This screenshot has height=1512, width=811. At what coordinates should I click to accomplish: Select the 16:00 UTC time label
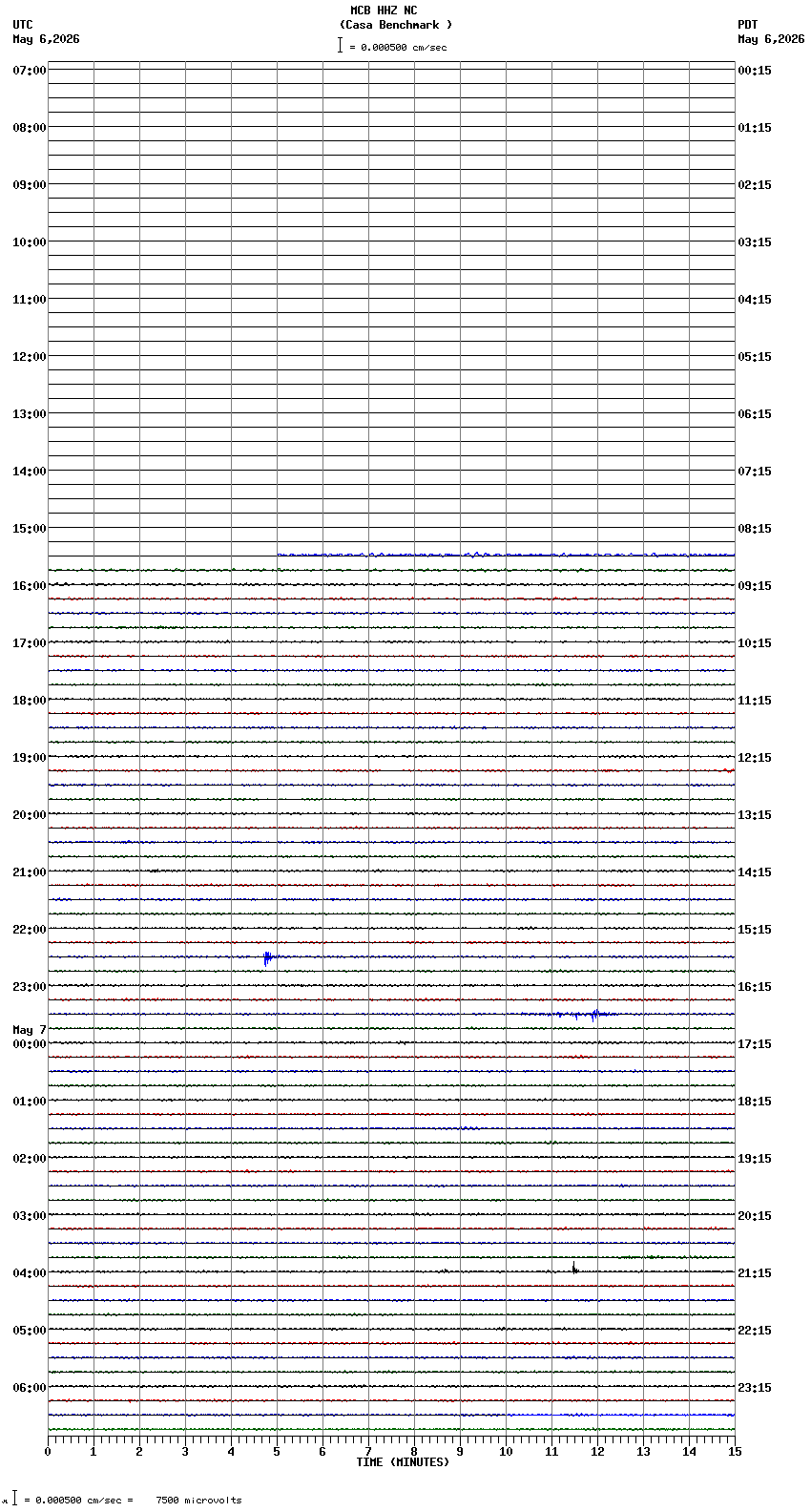[x=29, y=586]
